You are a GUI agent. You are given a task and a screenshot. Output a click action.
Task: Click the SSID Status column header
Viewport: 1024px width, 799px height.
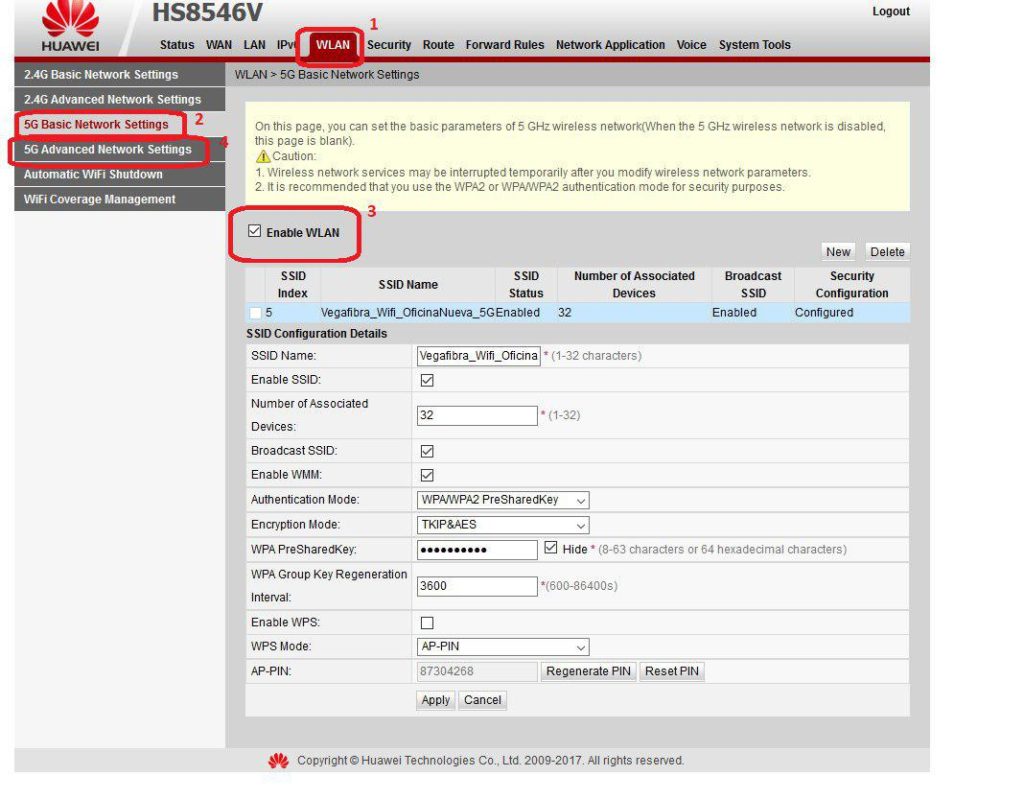526,285
